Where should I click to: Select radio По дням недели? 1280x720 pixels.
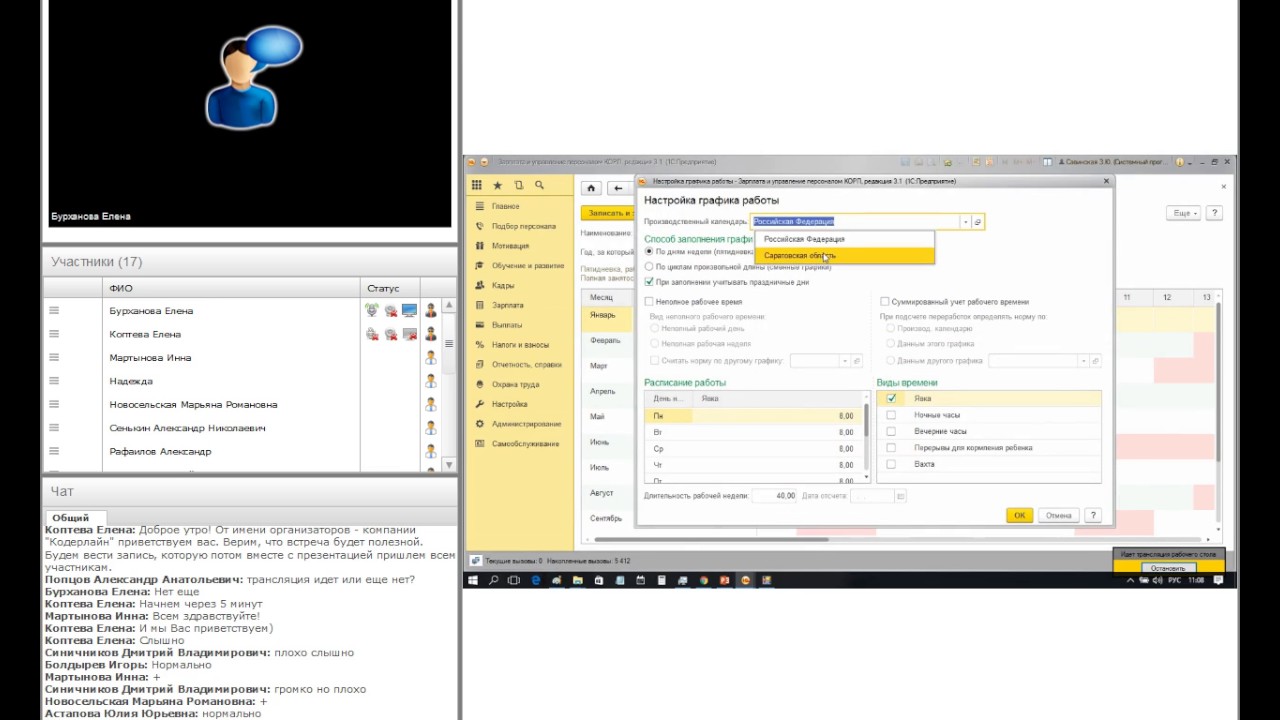(x=649, y=252)
